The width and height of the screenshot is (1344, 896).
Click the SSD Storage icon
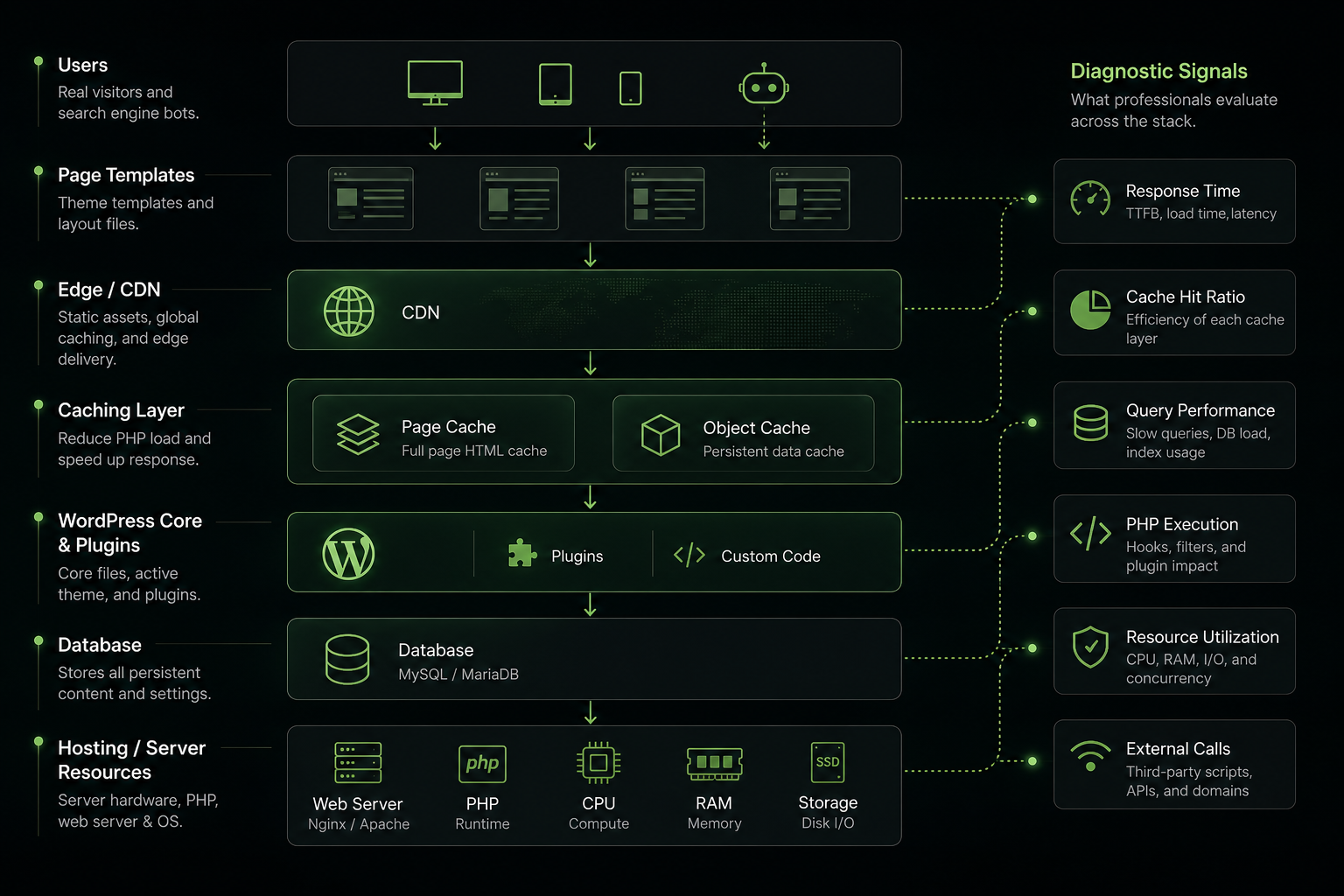(828, 762)
